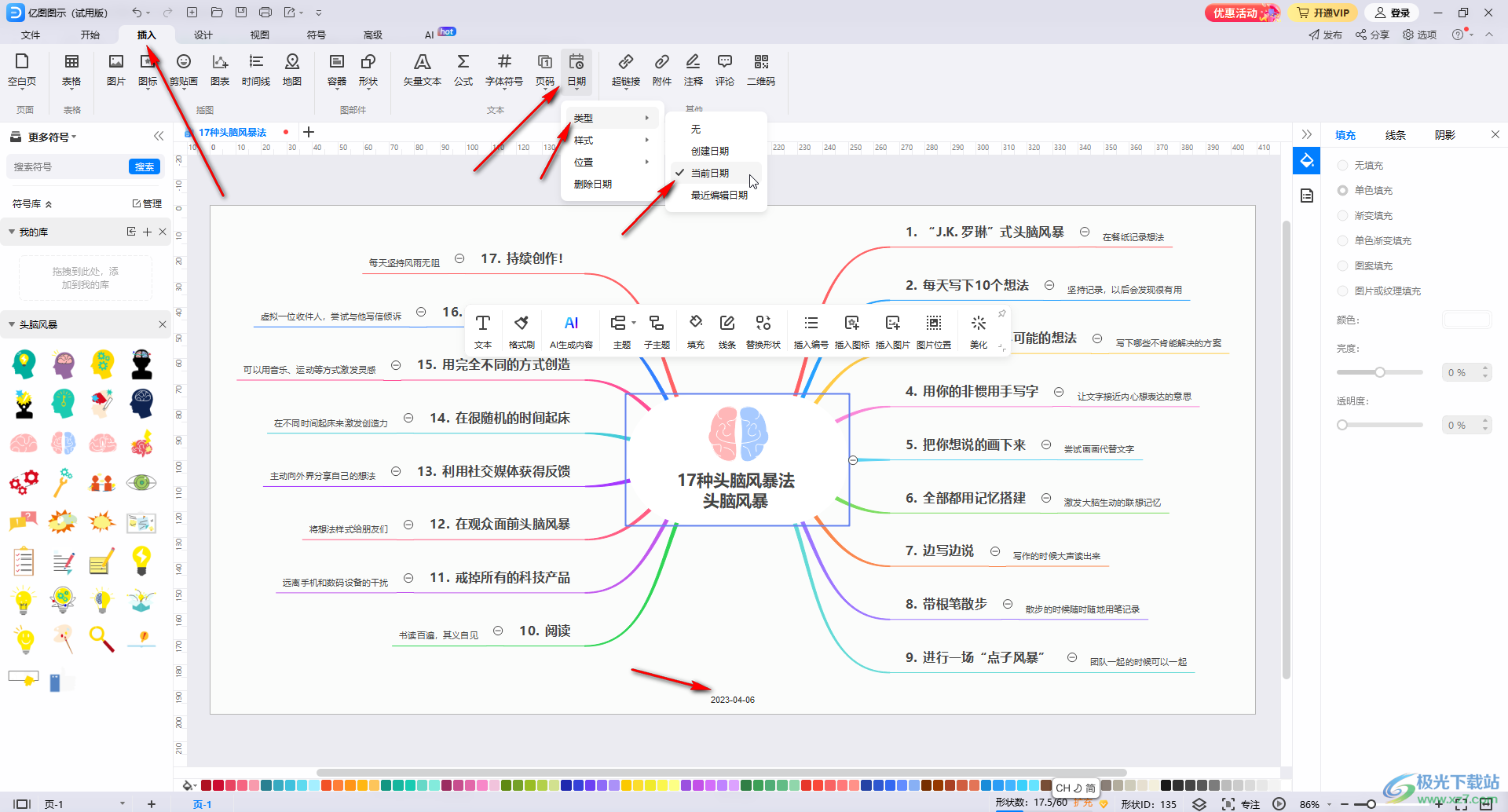Click replace shape (替换形状)
1508x812 pixels.
click(763, 331)
